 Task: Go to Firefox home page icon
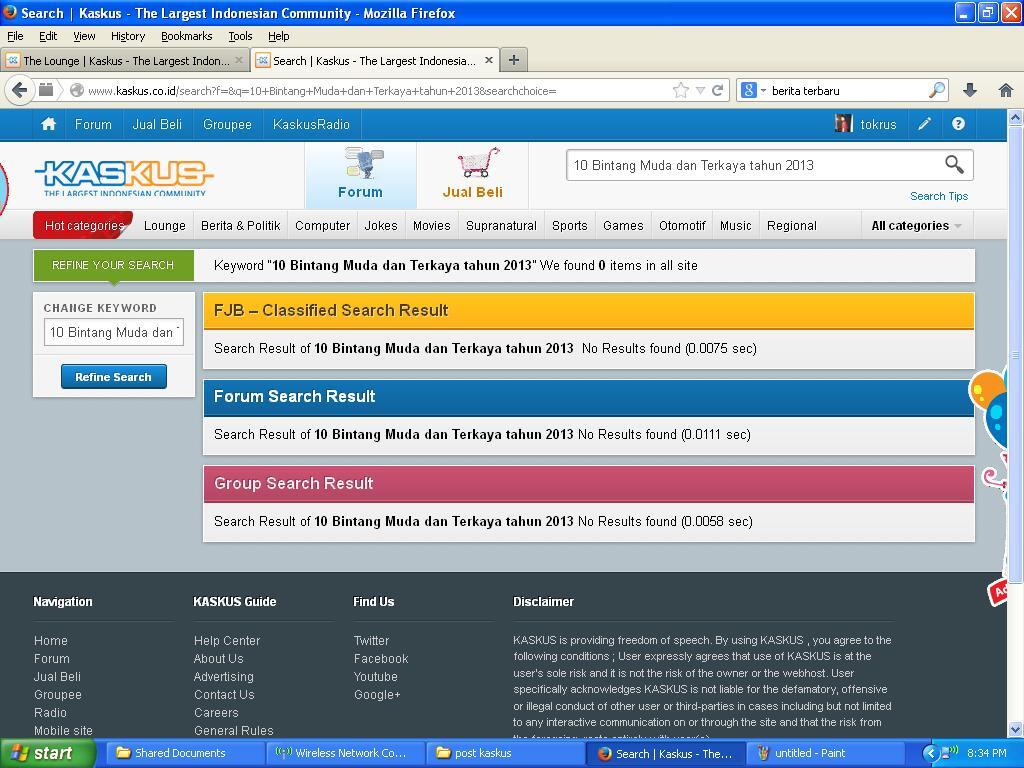point(1006,90)
